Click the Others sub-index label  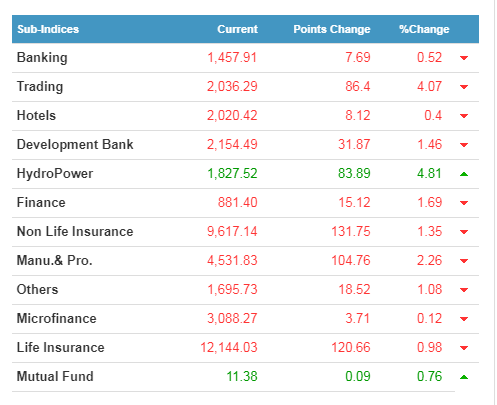pyautogui.click(x=37, y=289)
